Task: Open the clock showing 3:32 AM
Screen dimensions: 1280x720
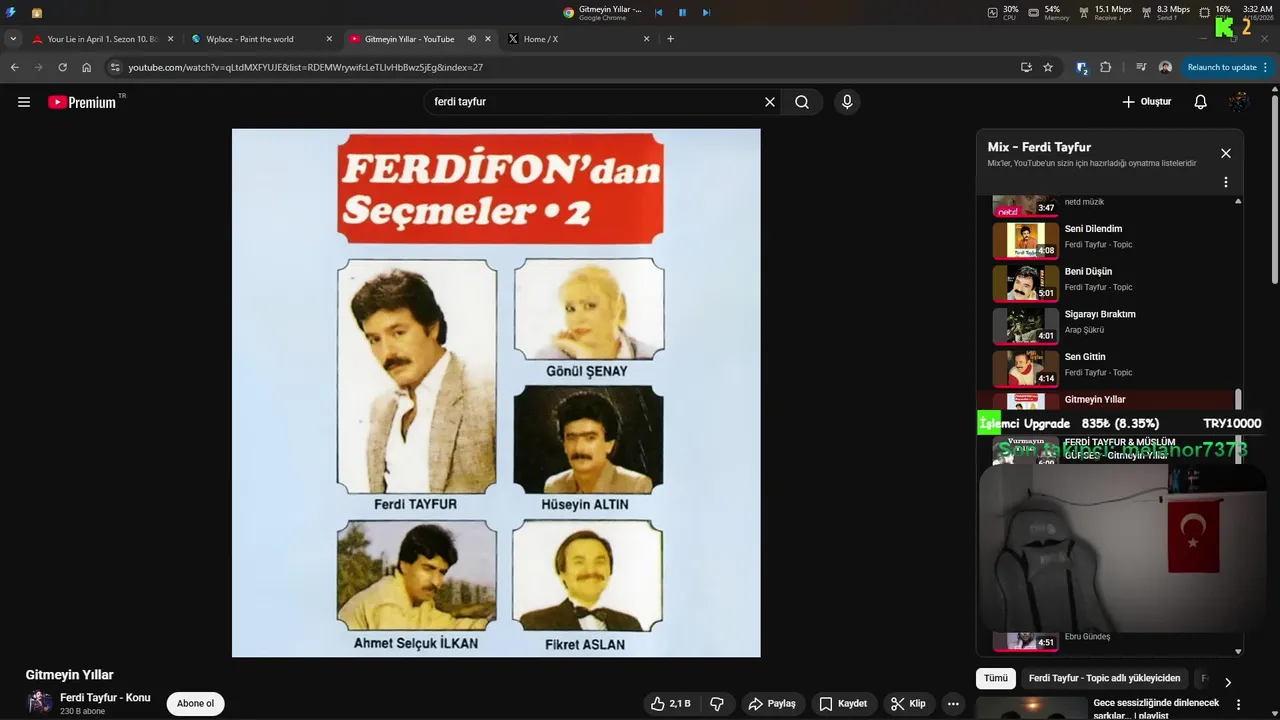Action: click(1257, 13)
